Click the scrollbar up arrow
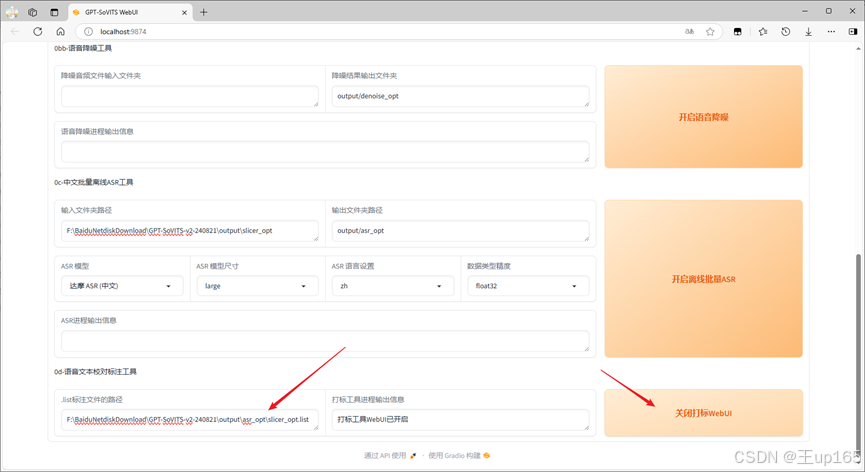Image resolution: width=865 pixels, height=472 pixels. 859,49
